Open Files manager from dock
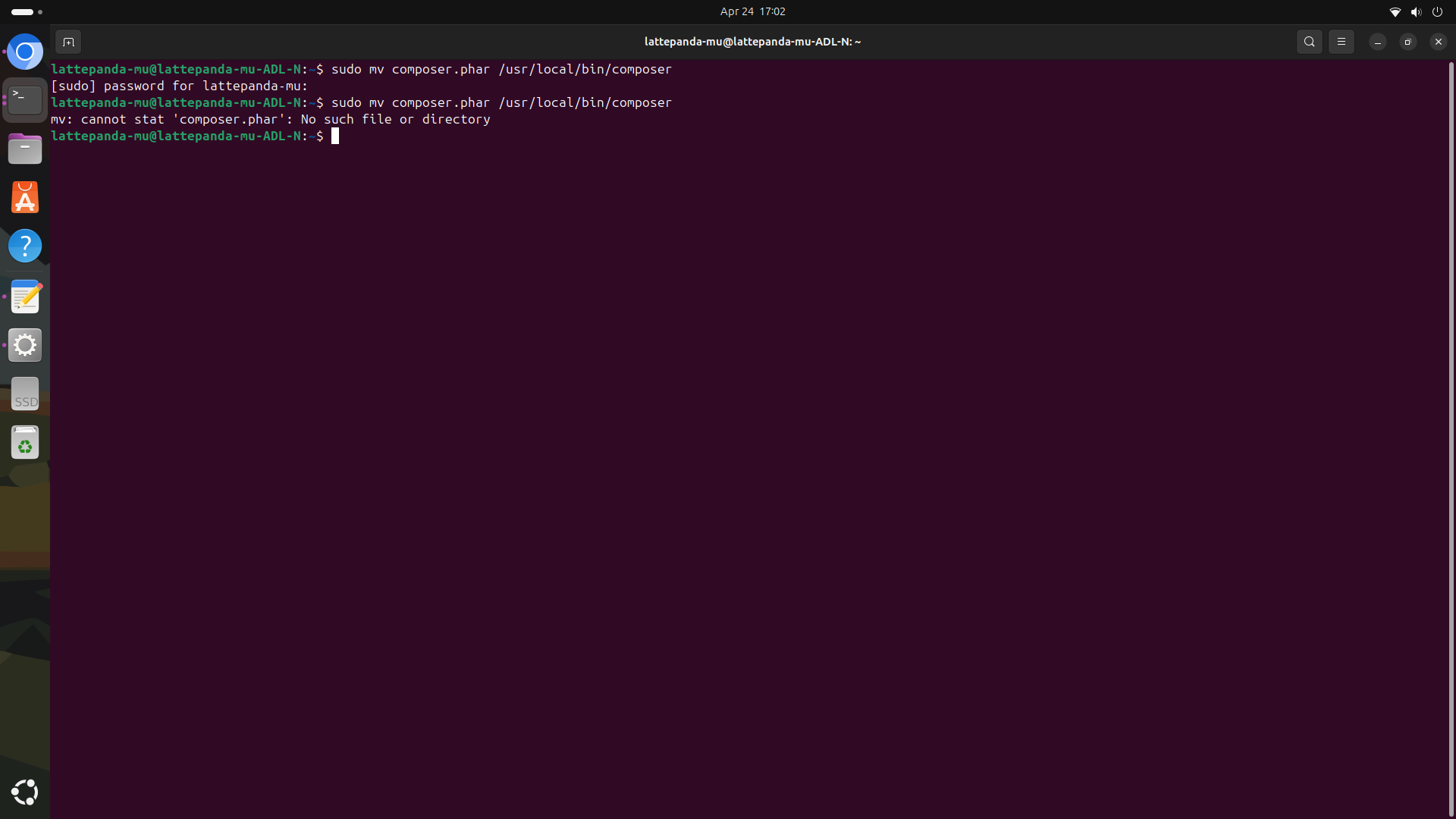 point(25,149)
